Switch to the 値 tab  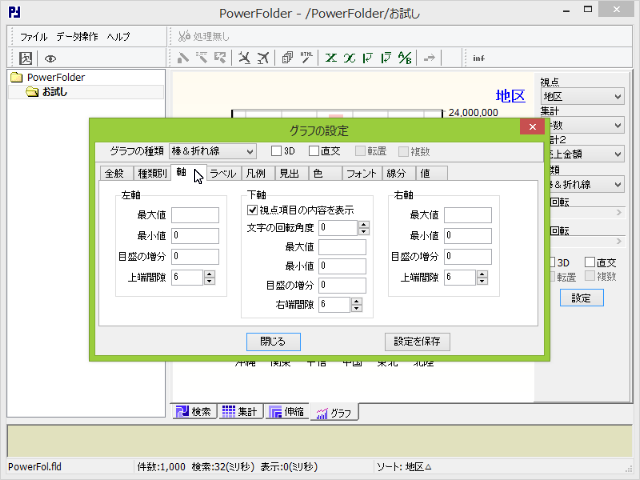pyautogui.click(x=431, y=173)
